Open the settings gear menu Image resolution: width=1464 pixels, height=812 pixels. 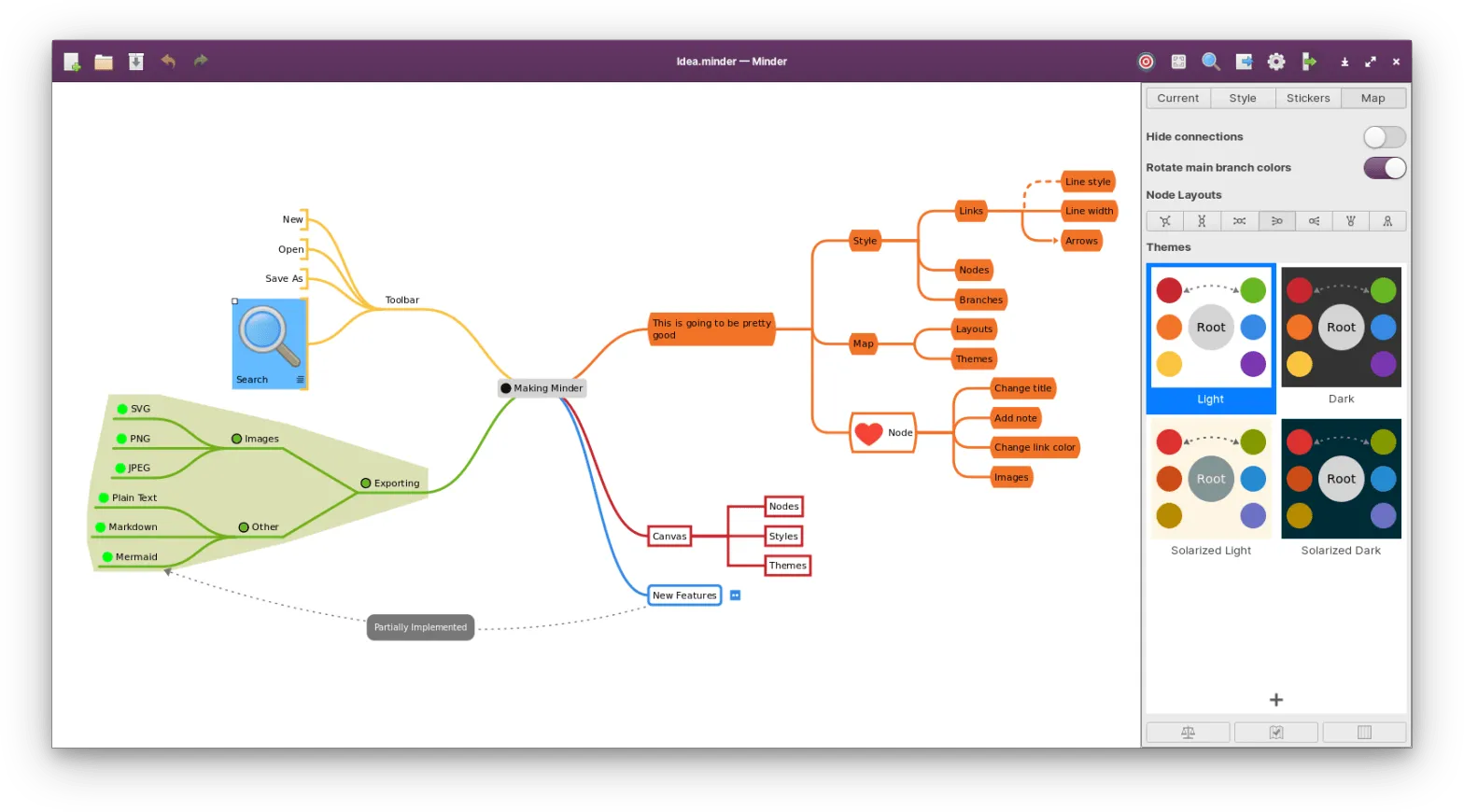tap(1276, 62)
